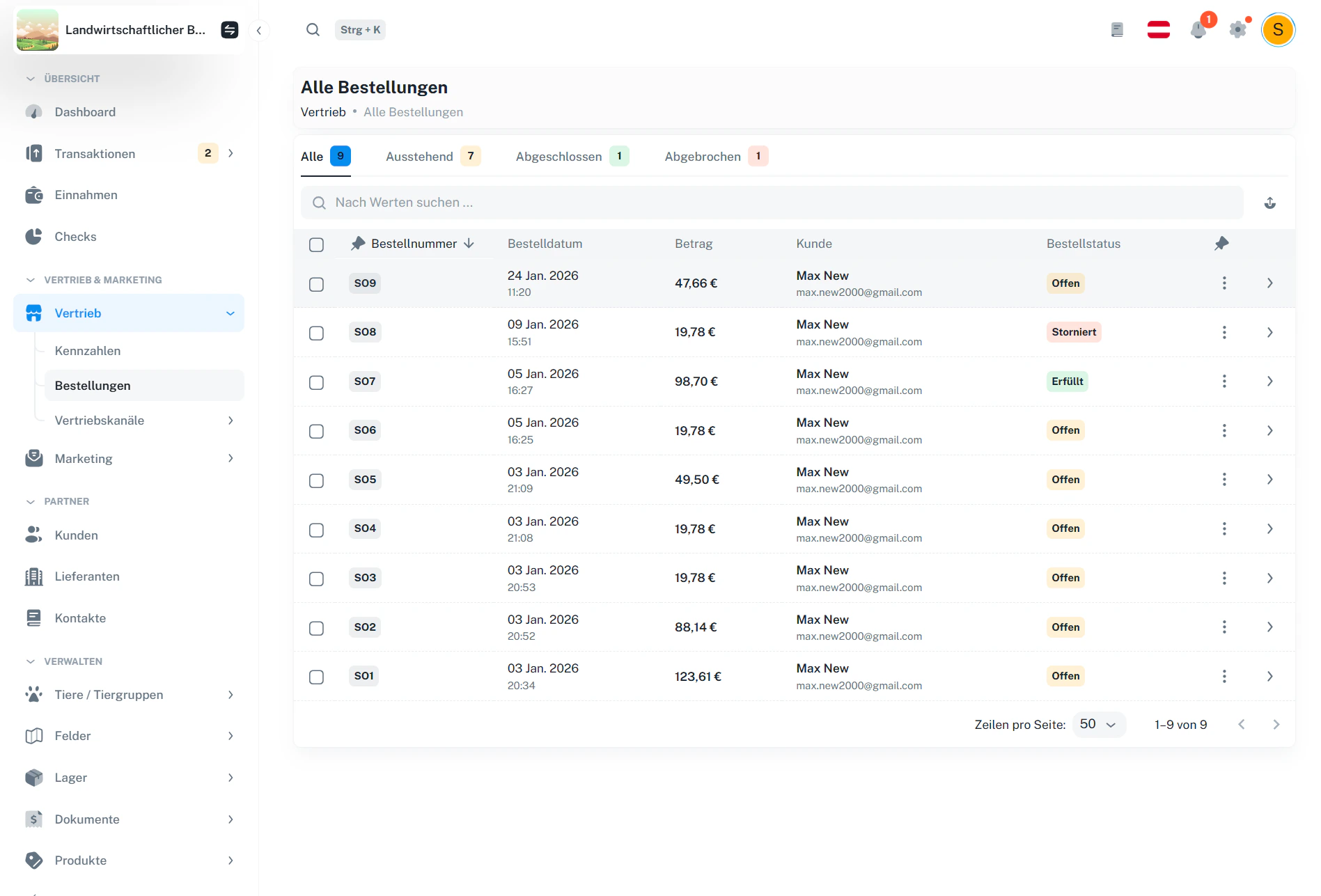Go to the previous page of orders

(1242, 725)
